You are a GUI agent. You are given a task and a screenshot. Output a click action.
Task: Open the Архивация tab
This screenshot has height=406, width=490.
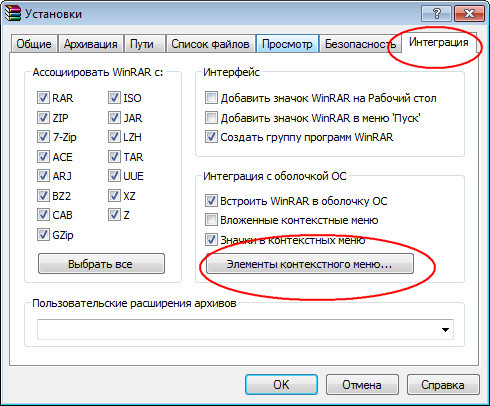pyautogui.click(x=91, y=44)
